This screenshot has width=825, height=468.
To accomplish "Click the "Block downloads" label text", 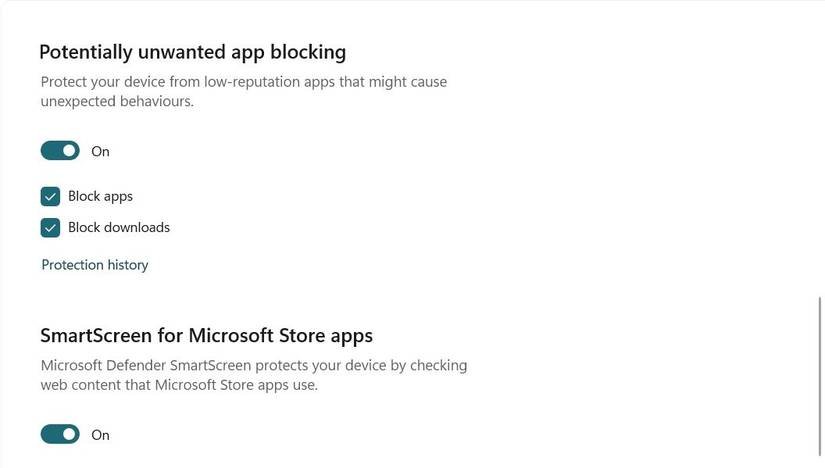I will coord(119,228).
